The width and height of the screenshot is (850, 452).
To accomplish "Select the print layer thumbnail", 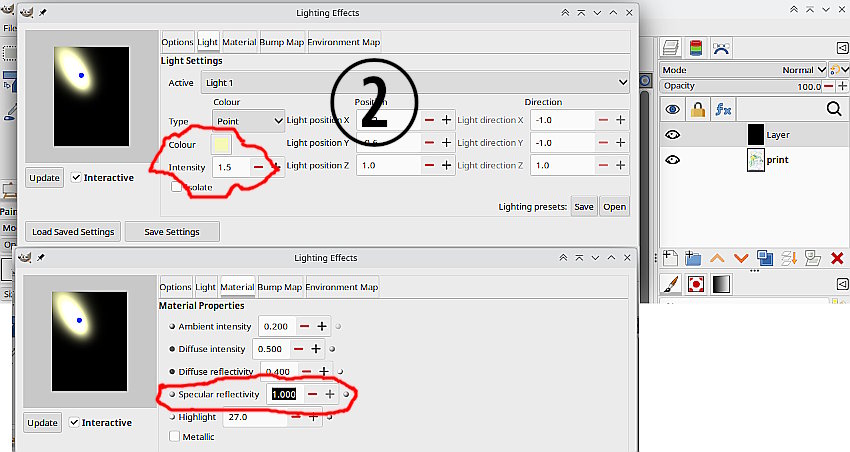I will 756,160.
